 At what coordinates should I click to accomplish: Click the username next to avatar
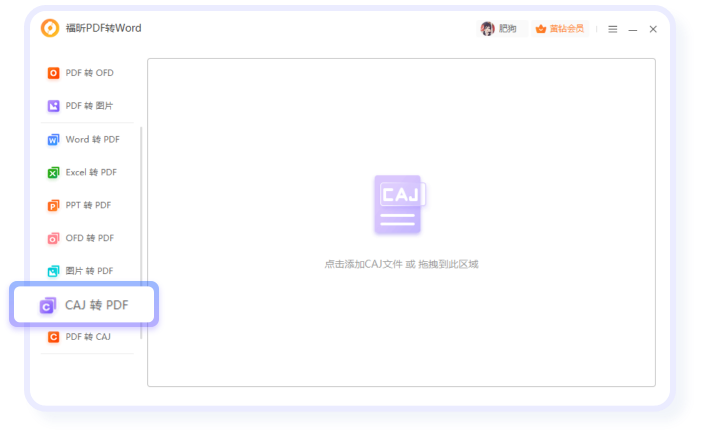(x=507, y=29)
